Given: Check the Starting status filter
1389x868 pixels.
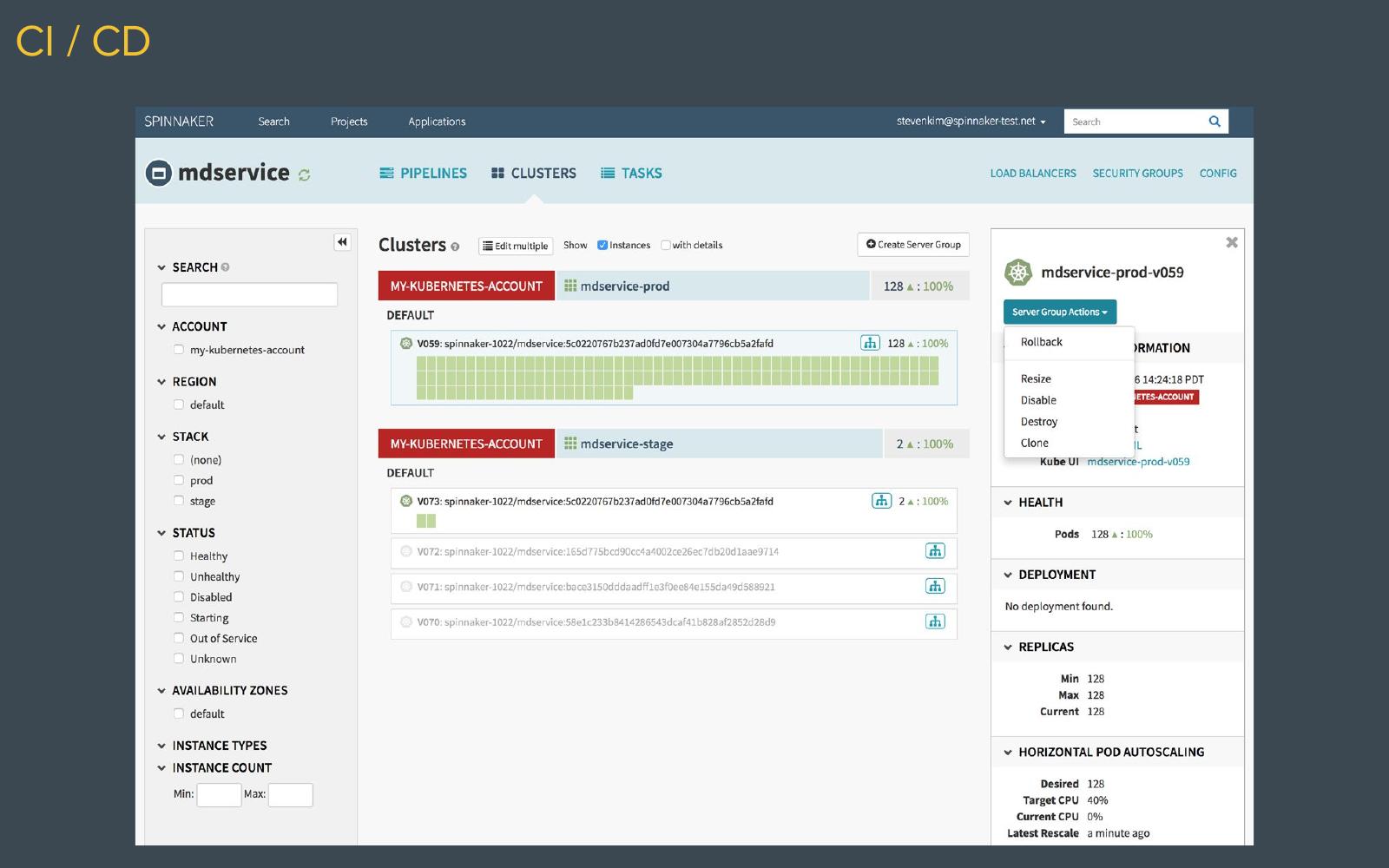Looking at the screenshot, I should pyautogui.click(x=178, y=617).
